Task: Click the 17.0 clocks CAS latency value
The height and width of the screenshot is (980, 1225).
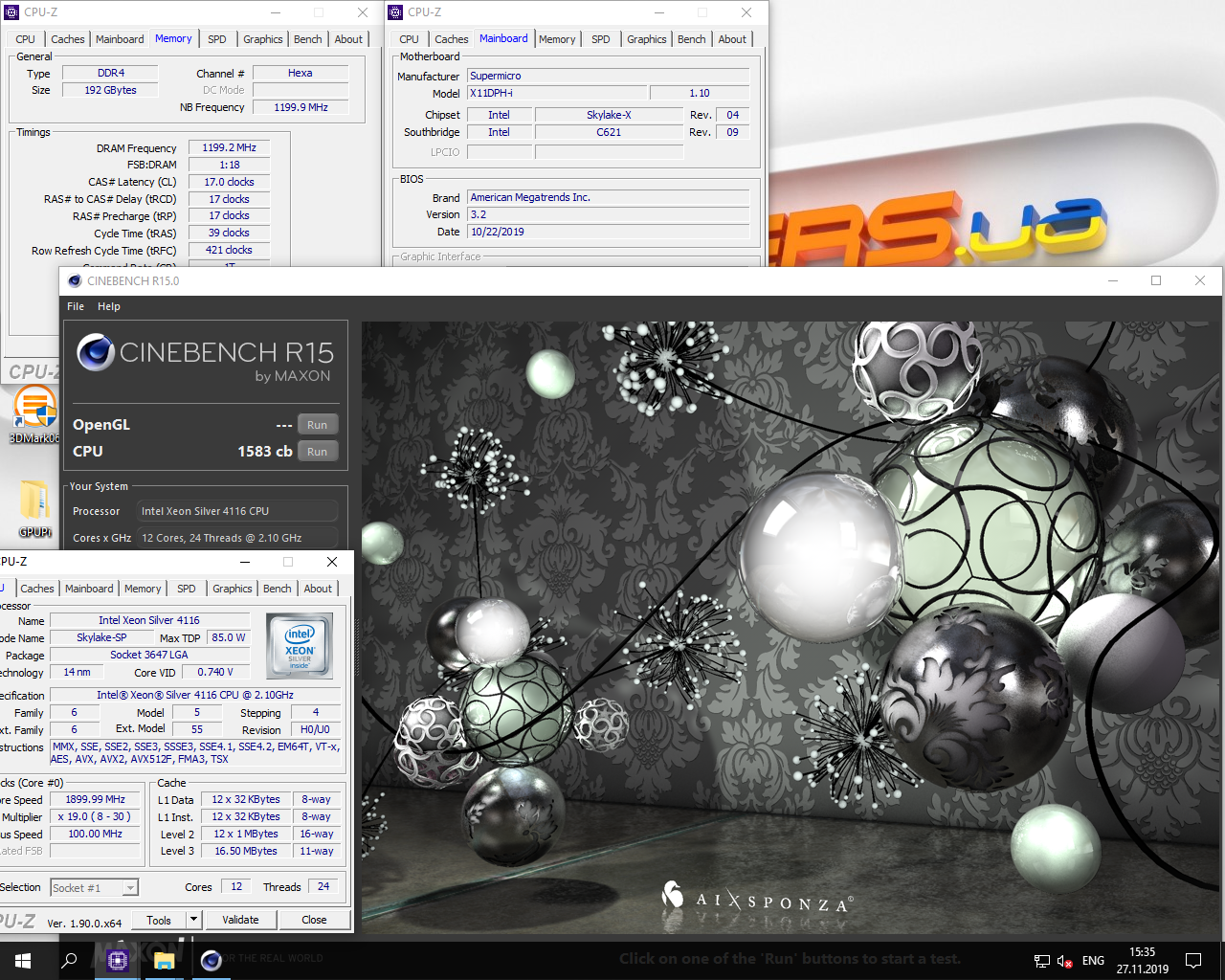Action: click(230, 182)
